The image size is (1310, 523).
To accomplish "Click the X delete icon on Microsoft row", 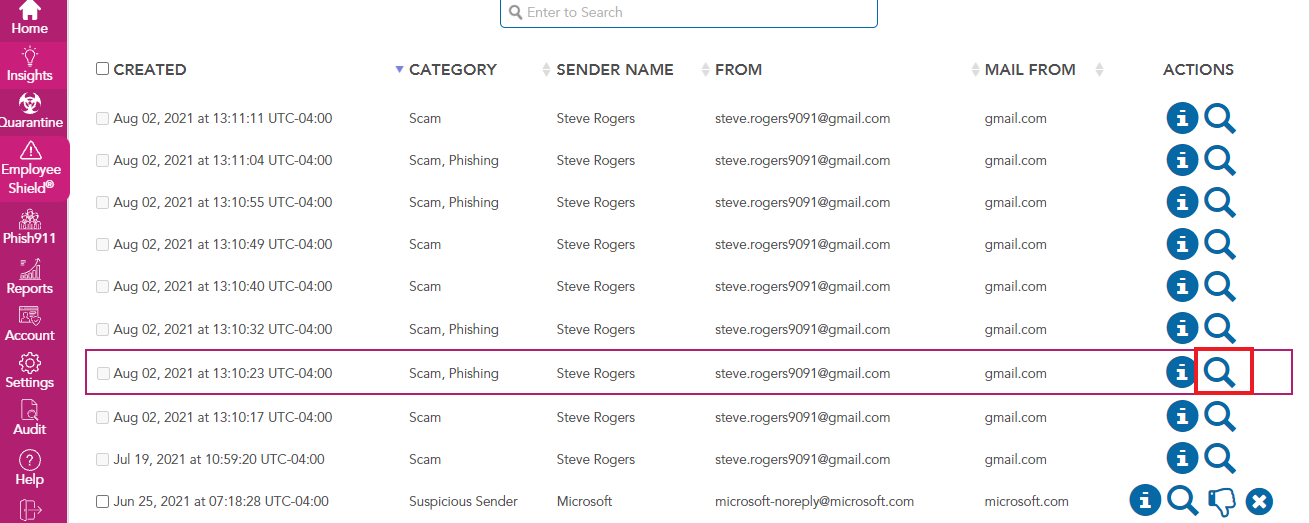I will 1259,501.
